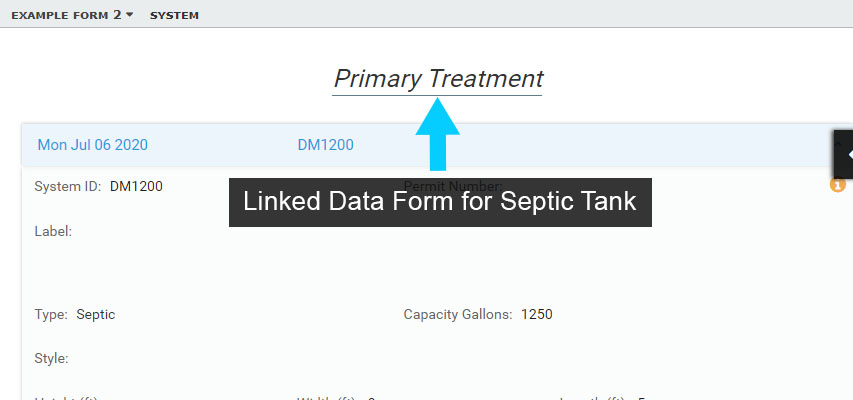Click the Linked Data Form caption box

click(440, 202)
